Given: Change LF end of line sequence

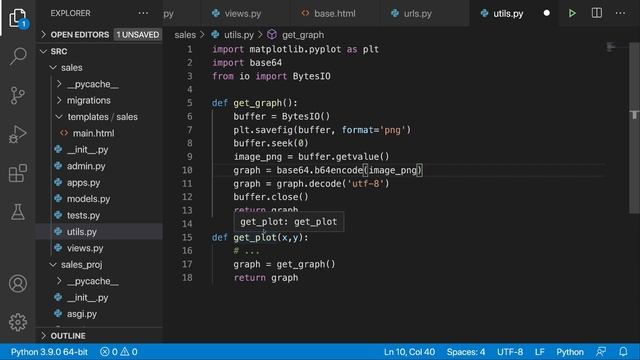Looking at the screenshot, I should pos(539,352).
